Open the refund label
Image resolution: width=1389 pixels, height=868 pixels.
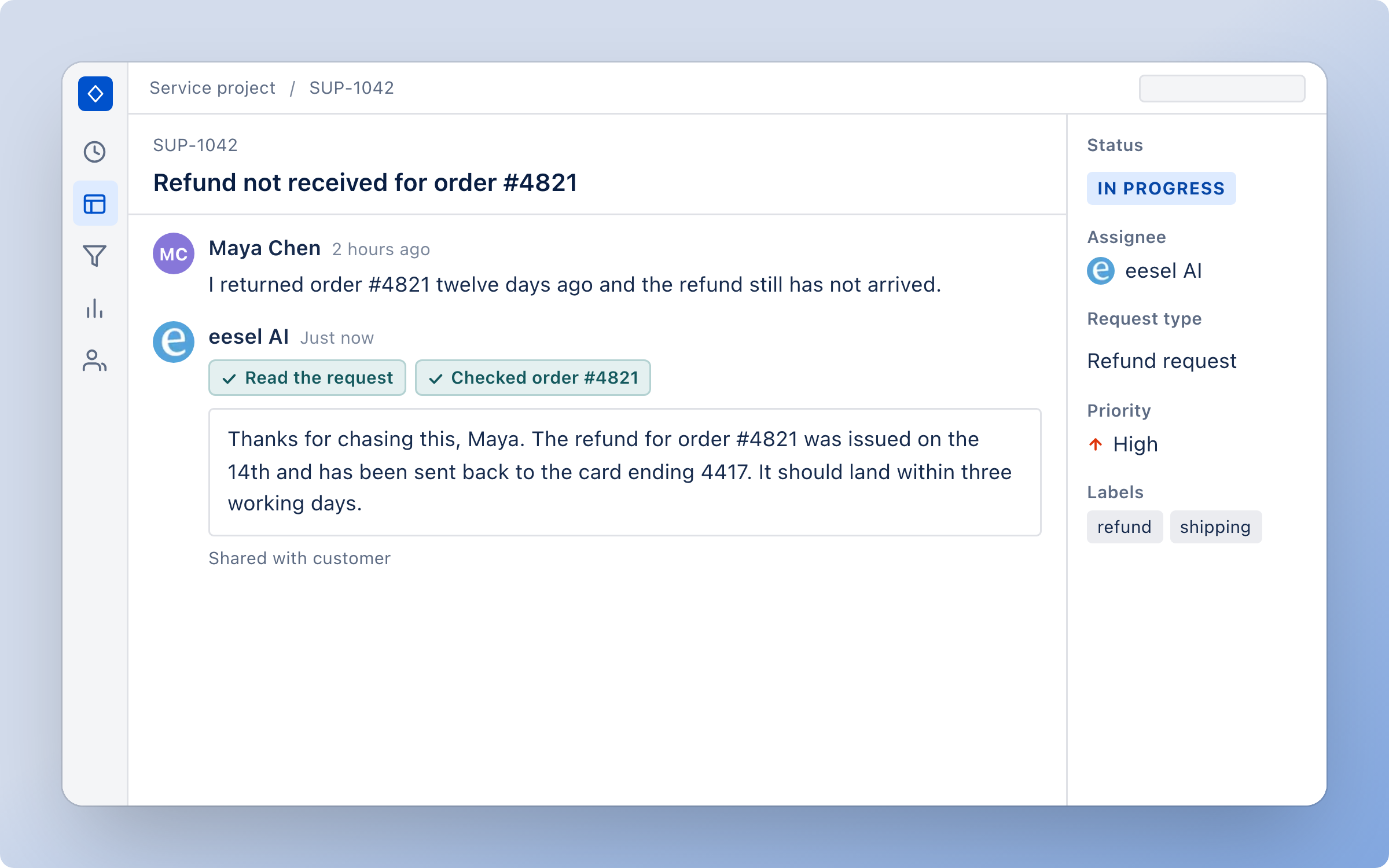click(x=1125, y=527)
